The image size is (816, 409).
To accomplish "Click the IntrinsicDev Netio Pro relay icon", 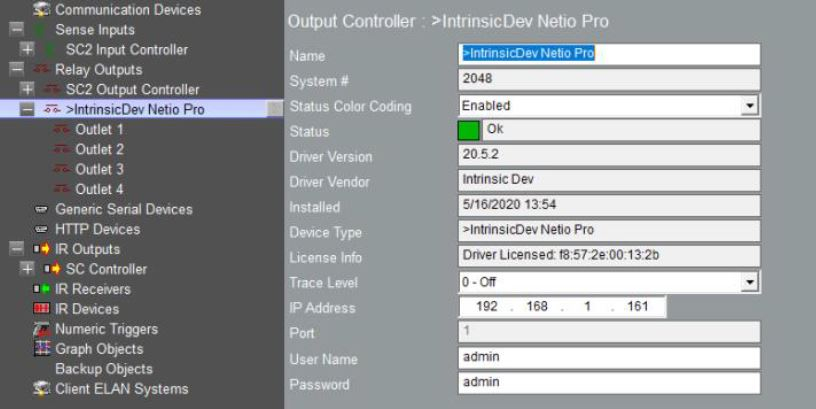I will point(52,109).
